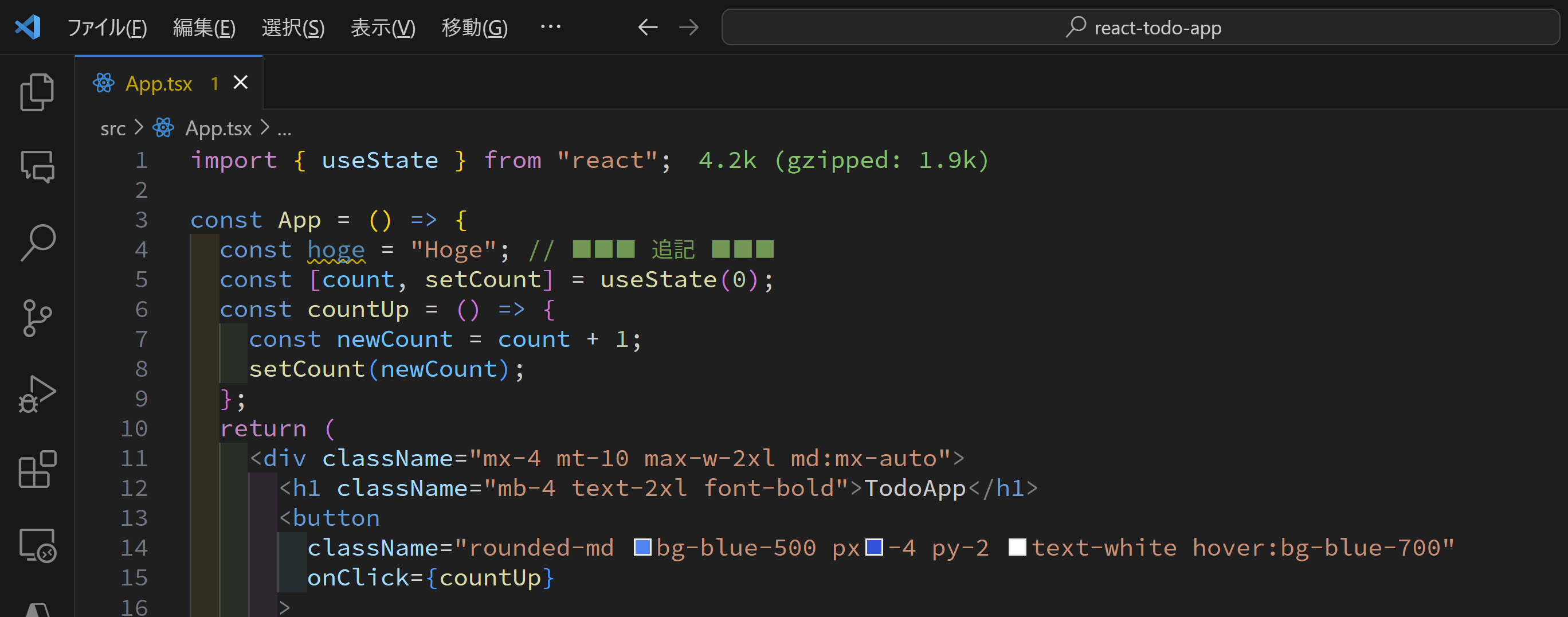The width and height of the screenshot is (1568, 617).
Task: Open the Source Control view
Action: tap(37, 318)
